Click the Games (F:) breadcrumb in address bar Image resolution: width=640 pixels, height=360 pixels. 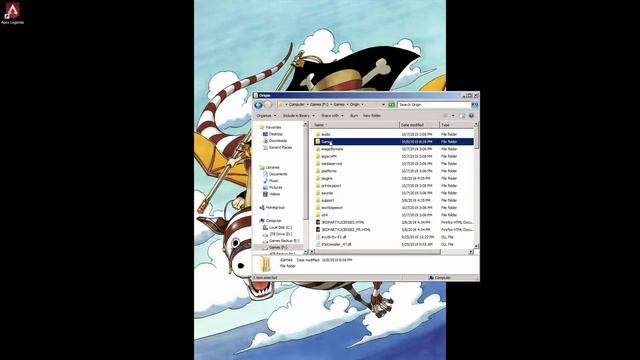tap(319, 105)
